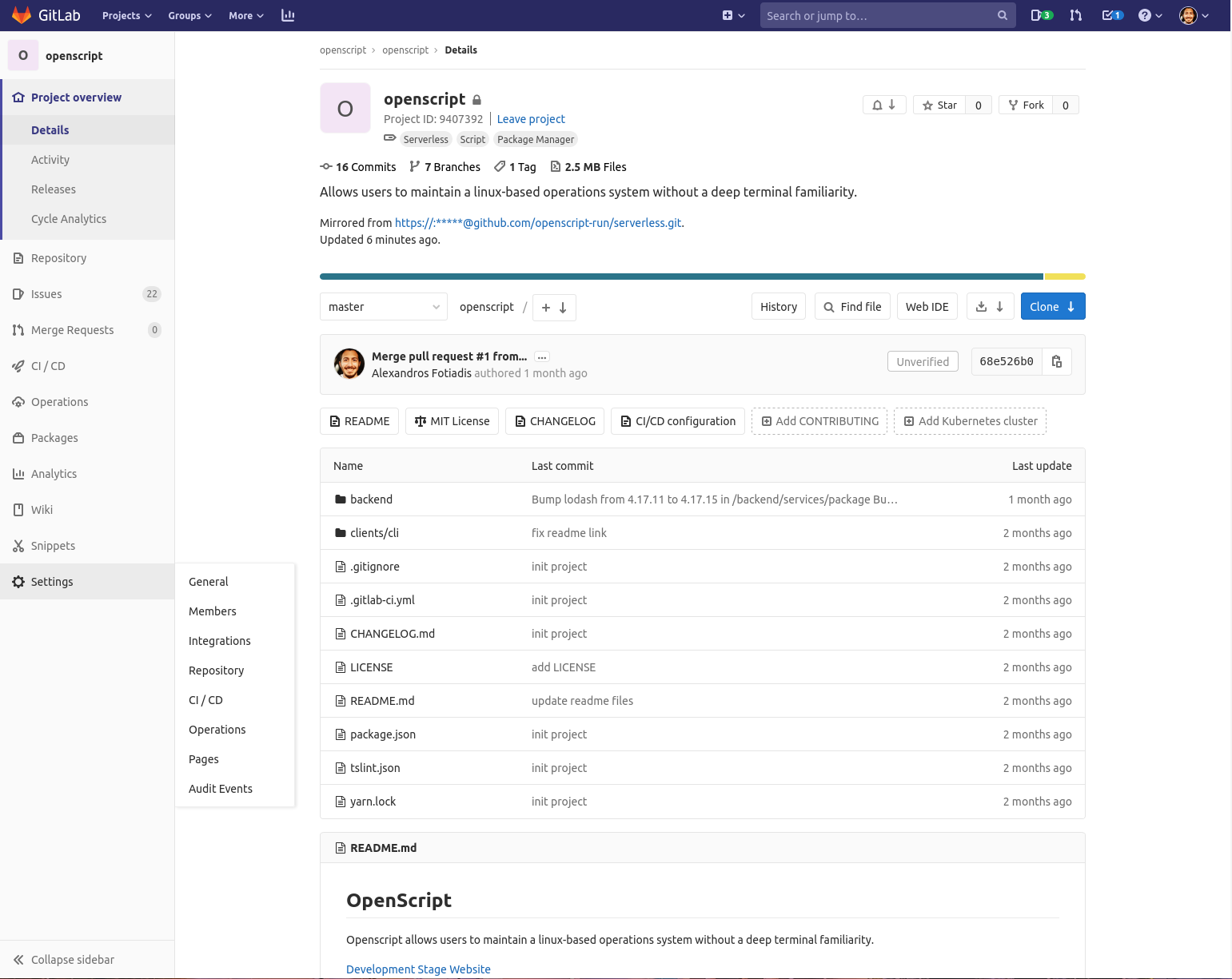Collapse sidebar using double chevron icon
The height and width of the screenshot is (979, 1232).
pyautogui.click(x=18, y=960)
